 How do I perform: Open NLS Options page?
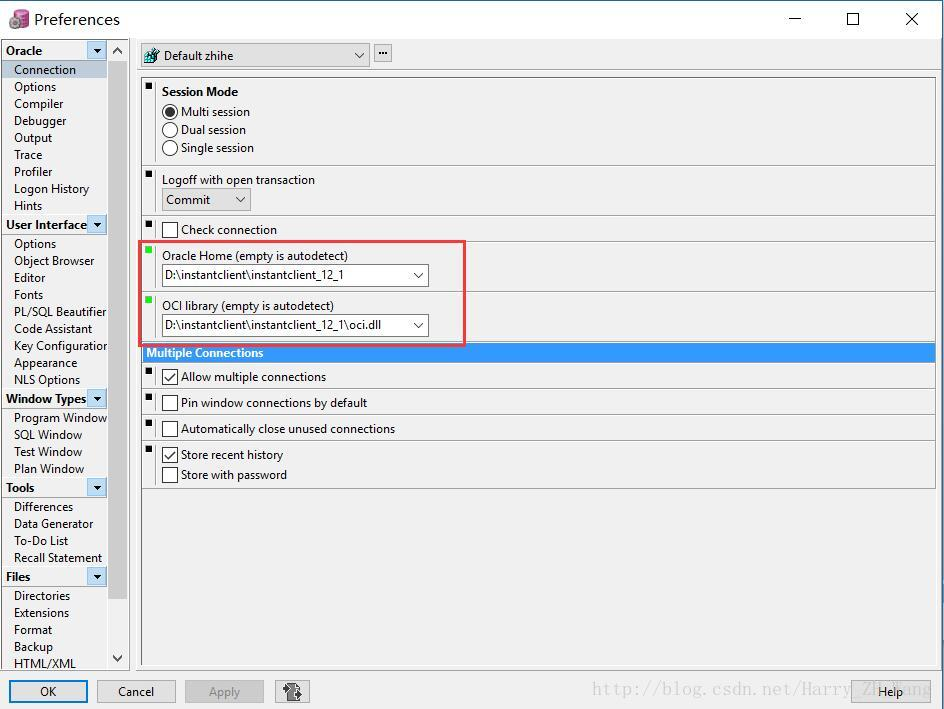47,380
